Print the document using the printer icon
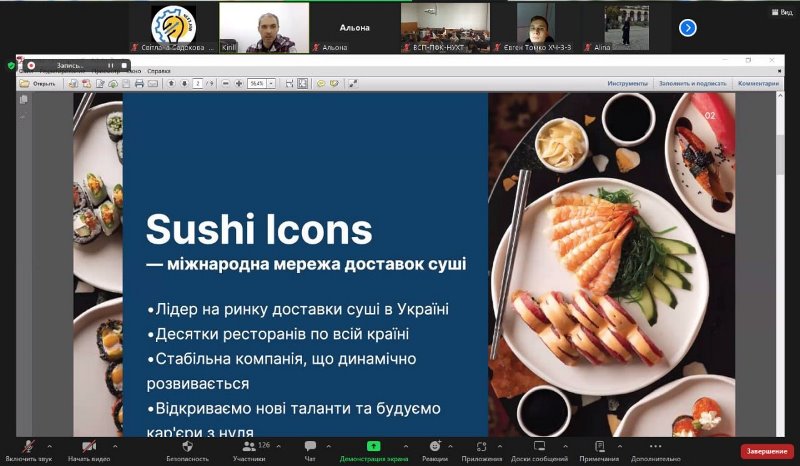The width and height of the screenshot is (800, 466). pyautogui.click(x=139, y=84)
